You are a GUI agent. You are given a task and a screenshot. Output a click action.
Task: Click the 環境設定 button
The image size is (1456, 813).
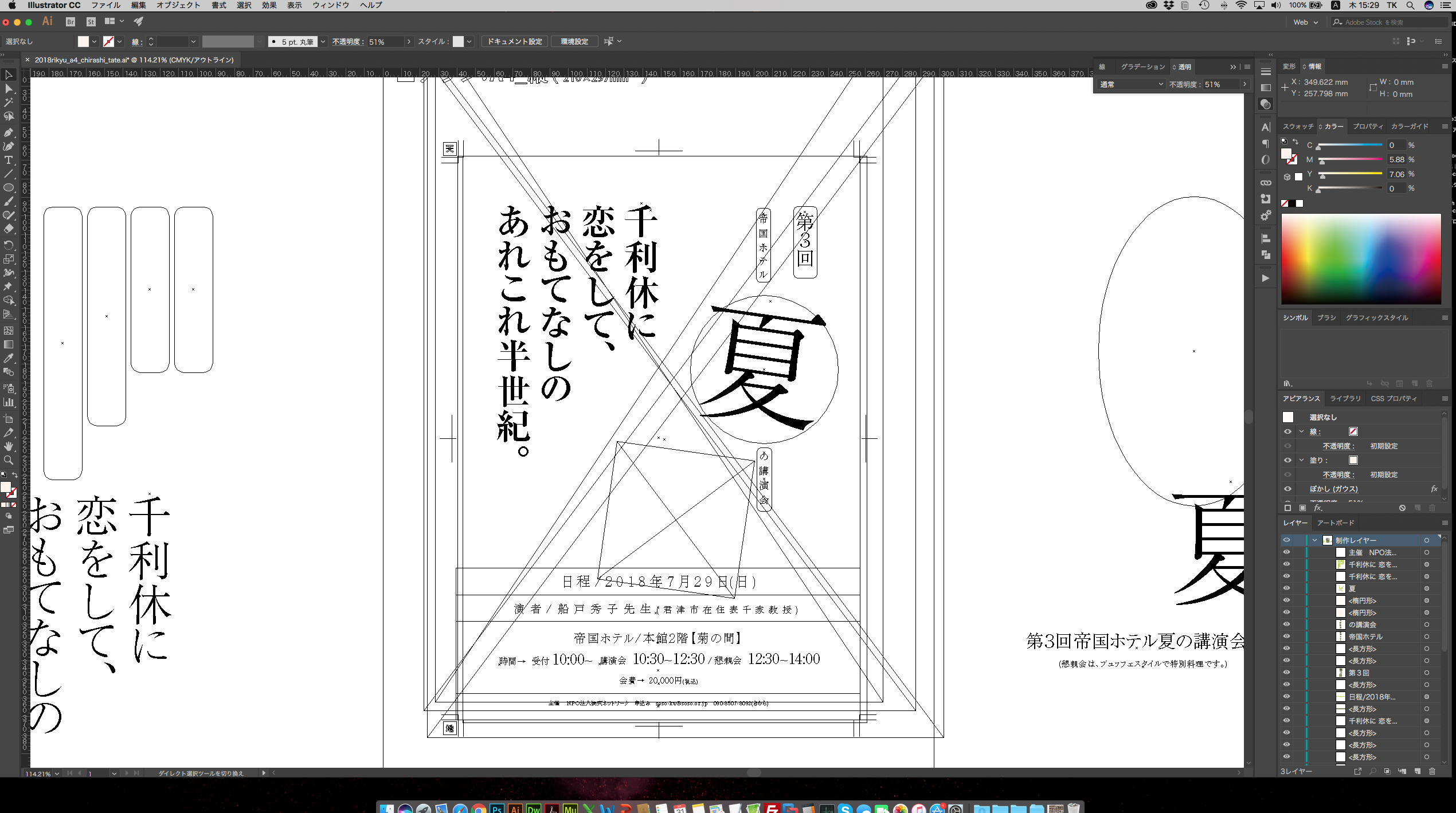574,41
